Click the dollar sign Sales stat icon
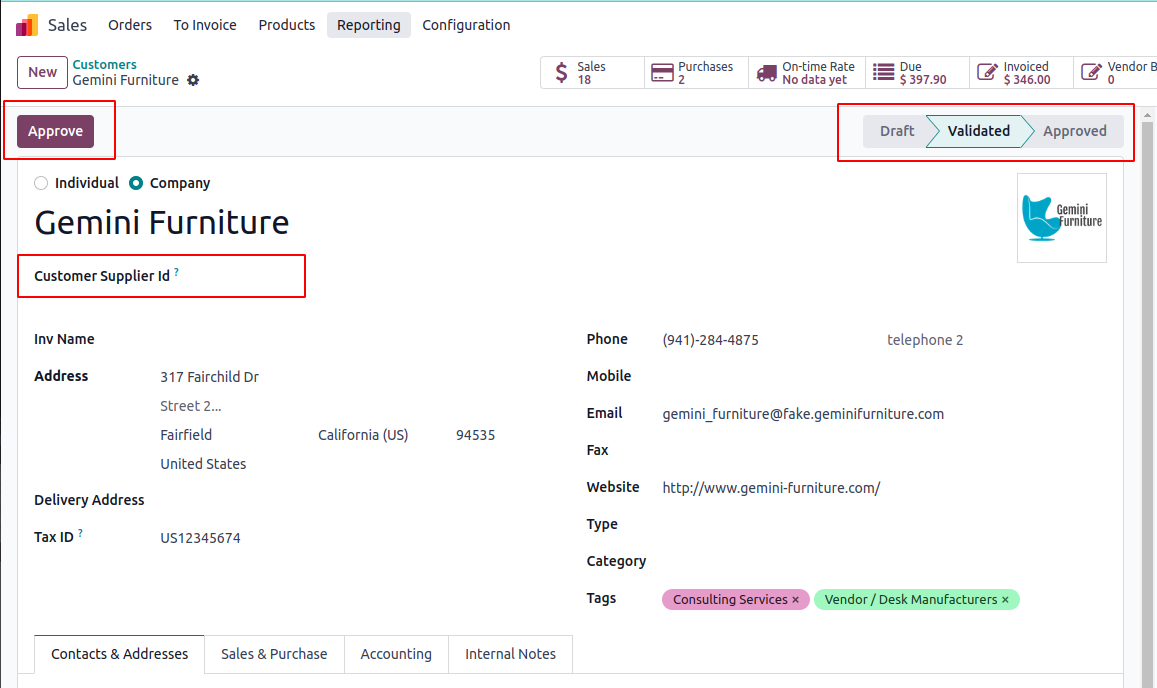The height and width of the screenshot is (688, 1157). [x=562, y=72]
